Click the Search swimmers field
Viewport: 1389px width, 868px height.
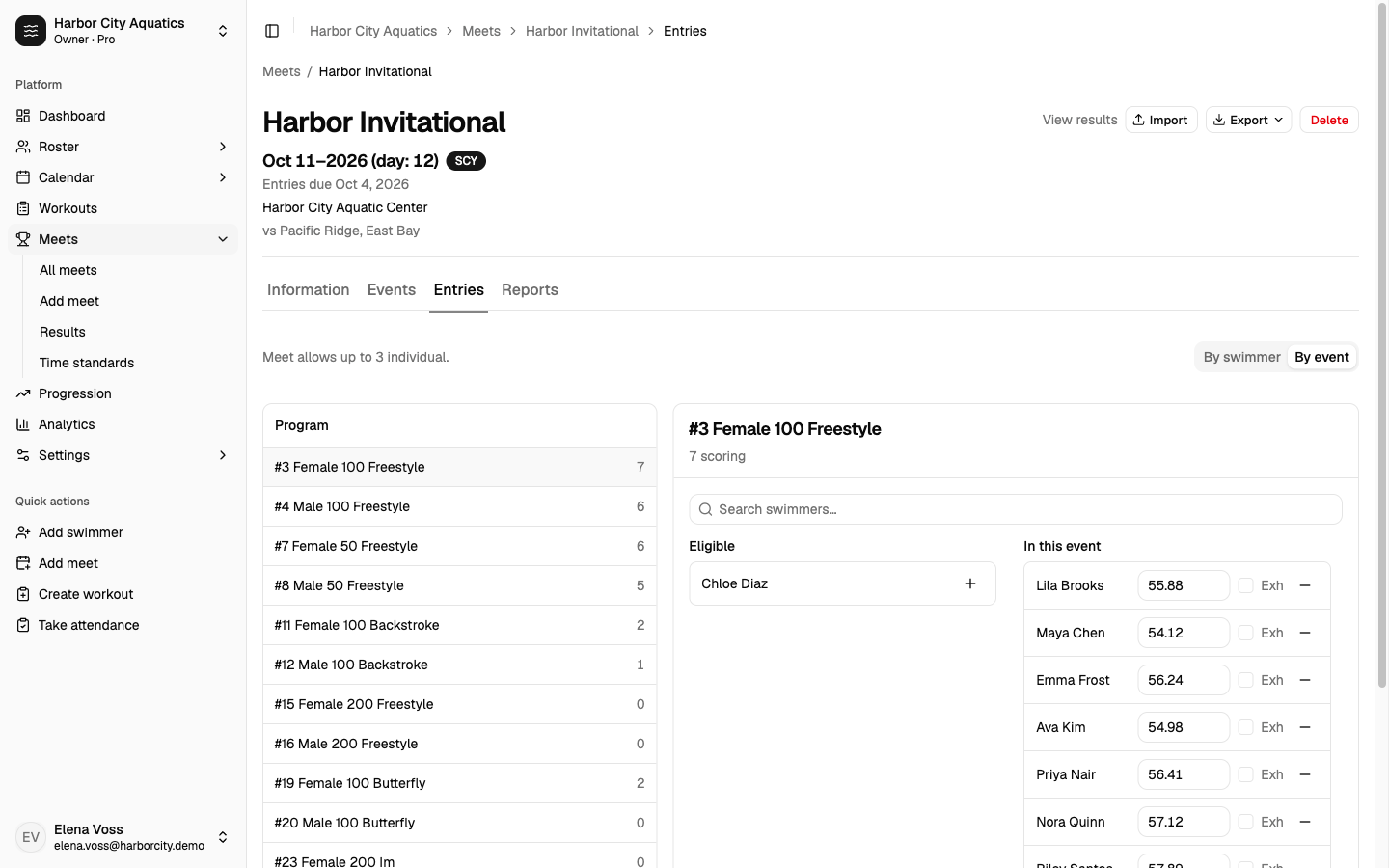coord(1016,509)
